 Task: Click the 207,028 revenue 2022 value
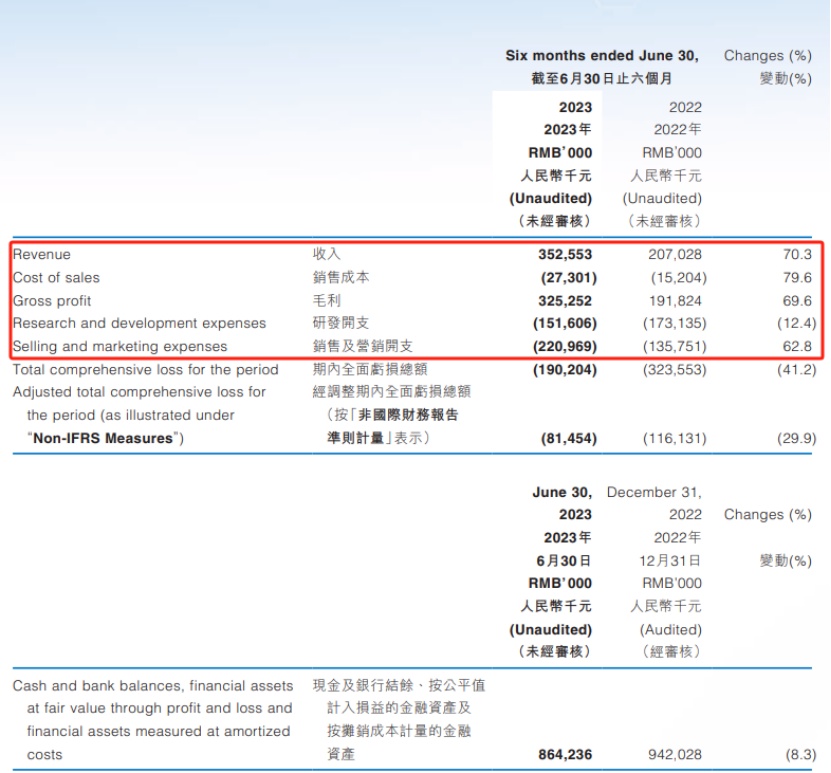(x=675, y=254)
